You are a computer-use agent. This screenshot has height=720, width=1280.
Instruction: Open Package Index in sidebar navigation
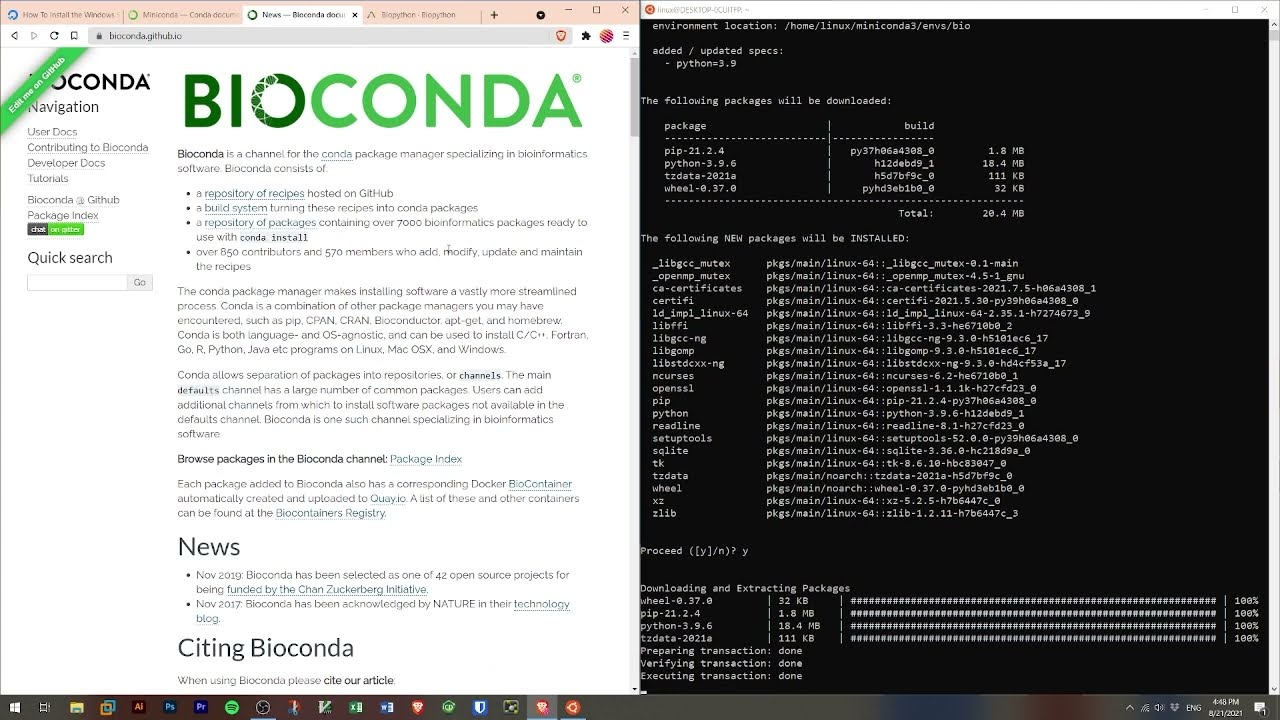coord(62,215)
